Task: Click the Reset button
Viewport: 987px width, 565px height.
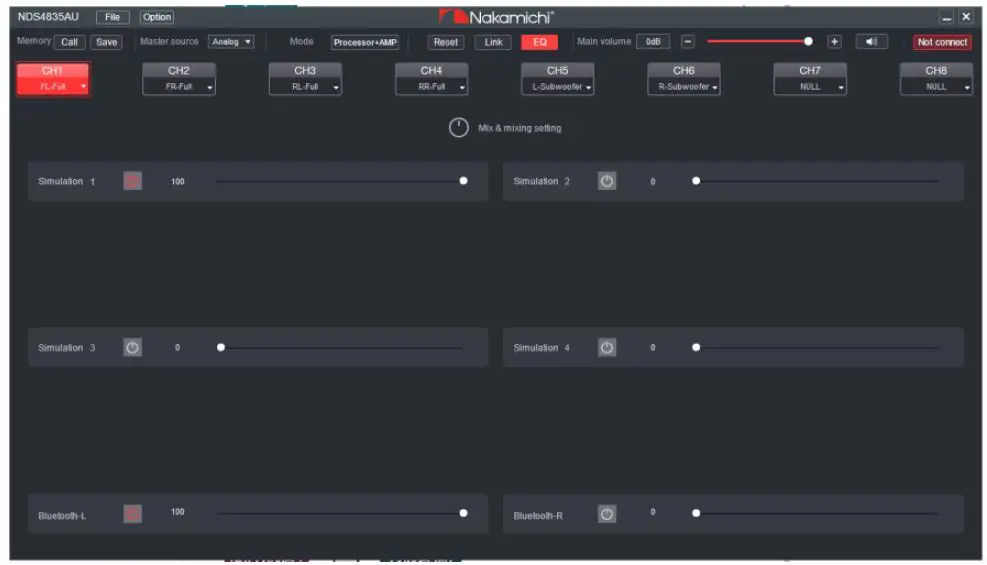Action: (x=446, y=42)
